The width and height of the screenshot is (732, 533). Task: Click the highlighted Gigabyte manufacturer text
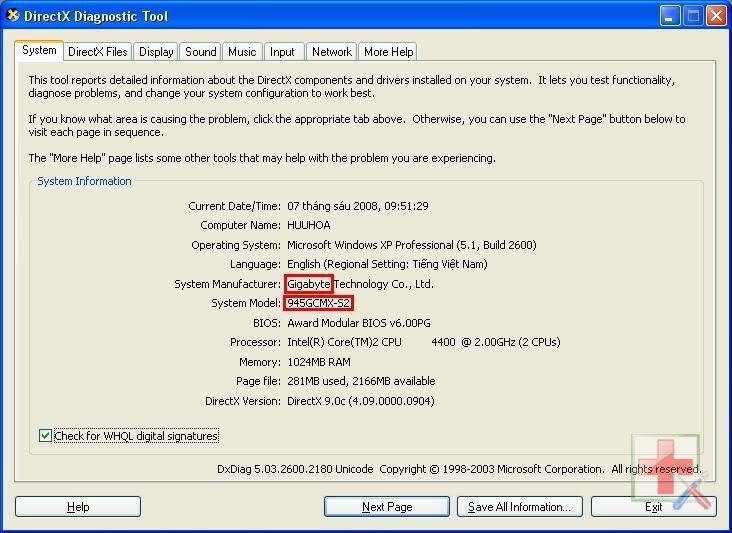coord(309,284)
